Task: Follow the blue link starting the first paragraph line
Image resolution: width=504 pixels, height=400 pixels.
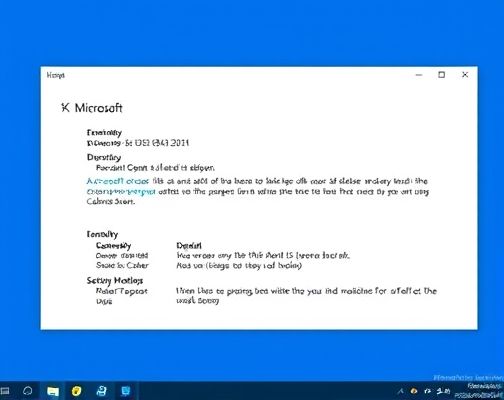Action: 118,181
